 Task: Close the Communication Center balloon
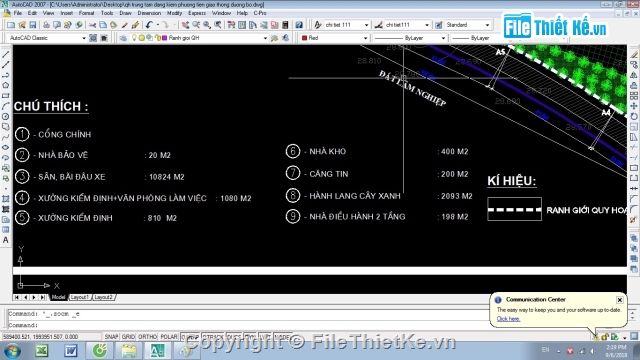coord(620,300)
